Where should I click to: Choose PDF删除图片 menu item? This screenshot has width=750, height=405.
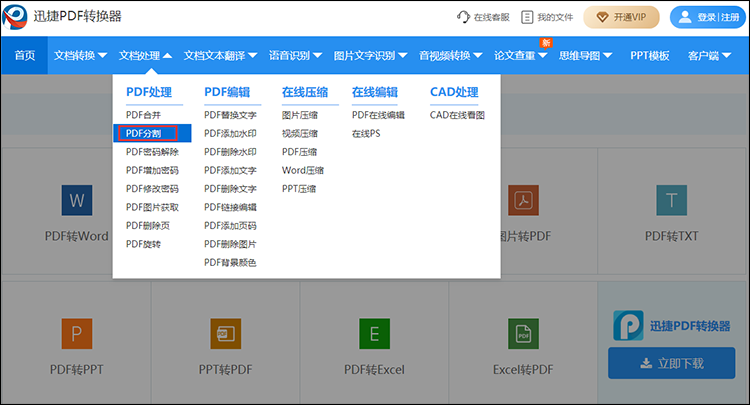[230, 244]
